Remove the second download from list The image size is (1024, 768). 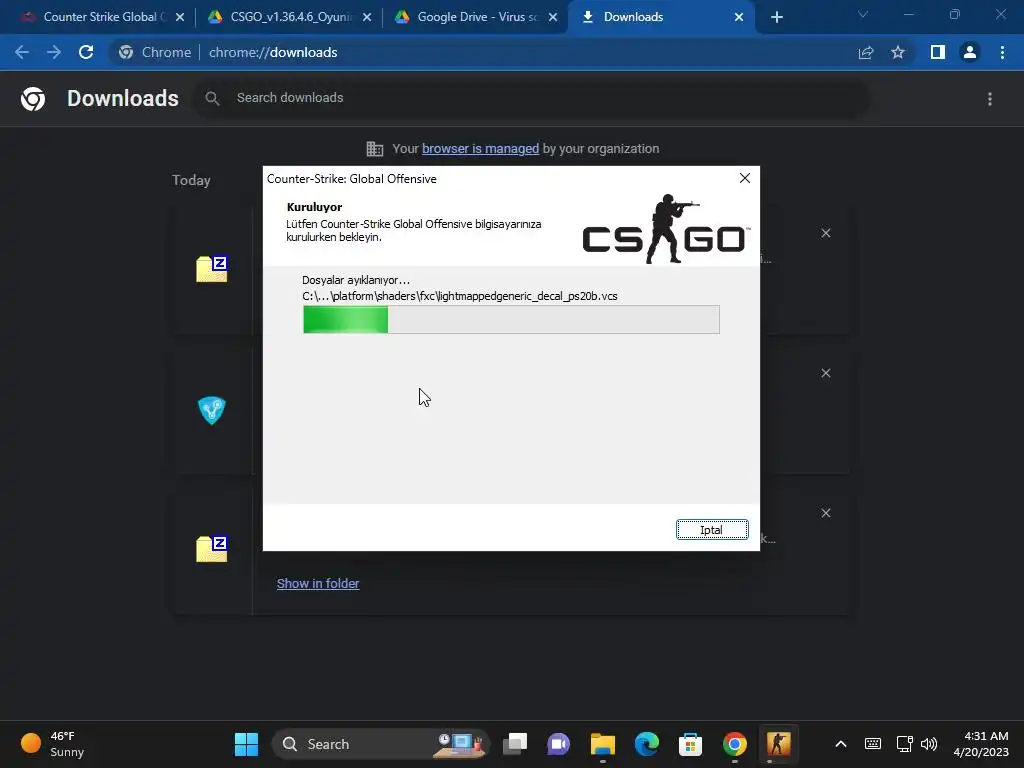pos(825,373)
